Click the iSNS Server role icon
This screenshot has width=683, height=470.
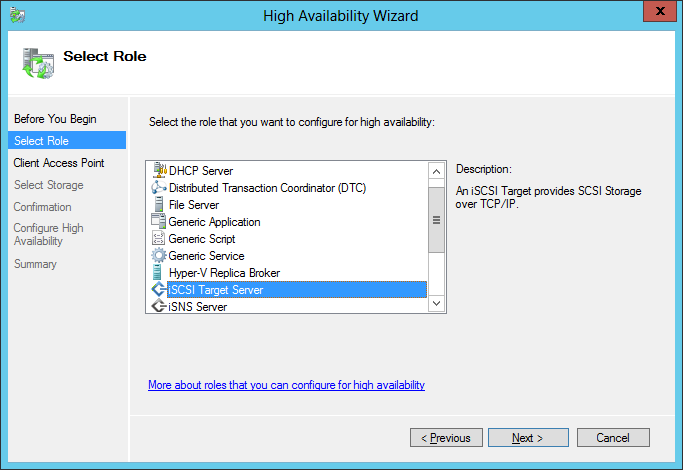click(158, 307)
